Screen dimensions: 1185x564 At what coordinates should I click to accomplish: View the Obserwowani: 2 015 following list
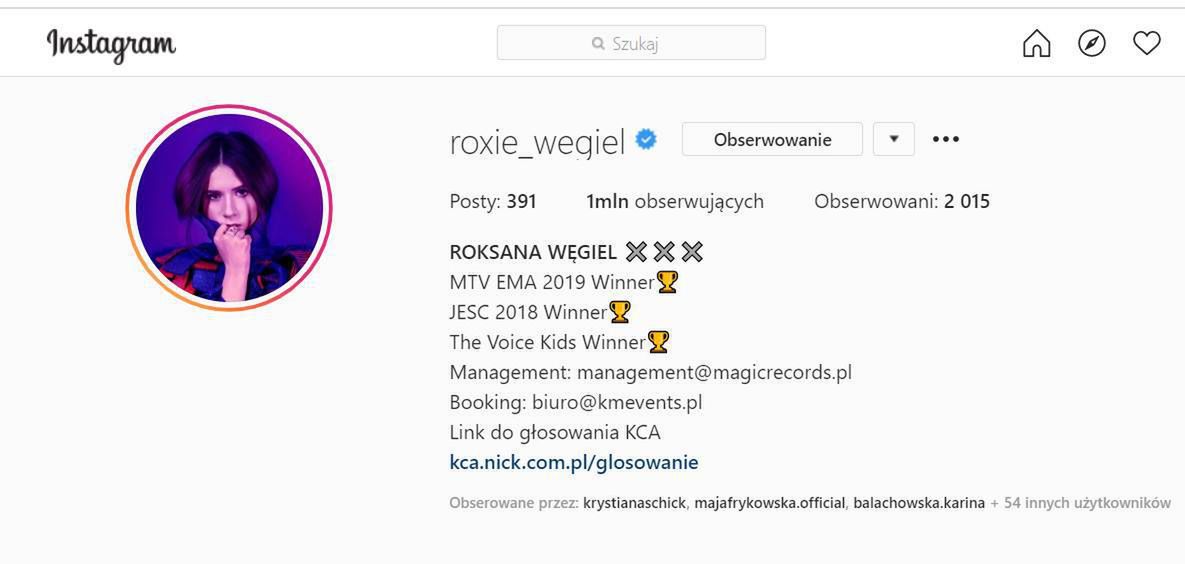(x=901, y=201)
